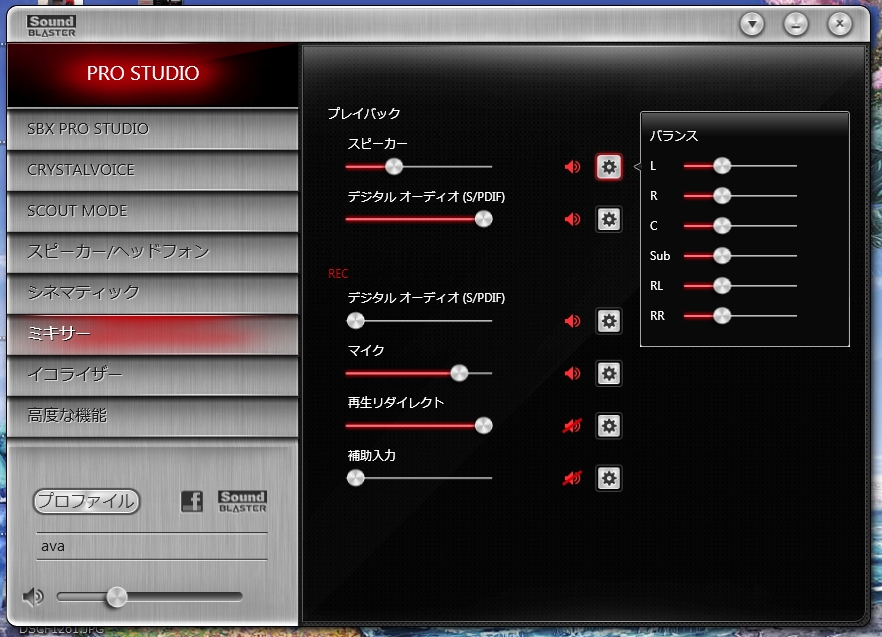Open 補助入力 settings gear icon
This screenshot has width=882, height=637.
pos(609,478)
